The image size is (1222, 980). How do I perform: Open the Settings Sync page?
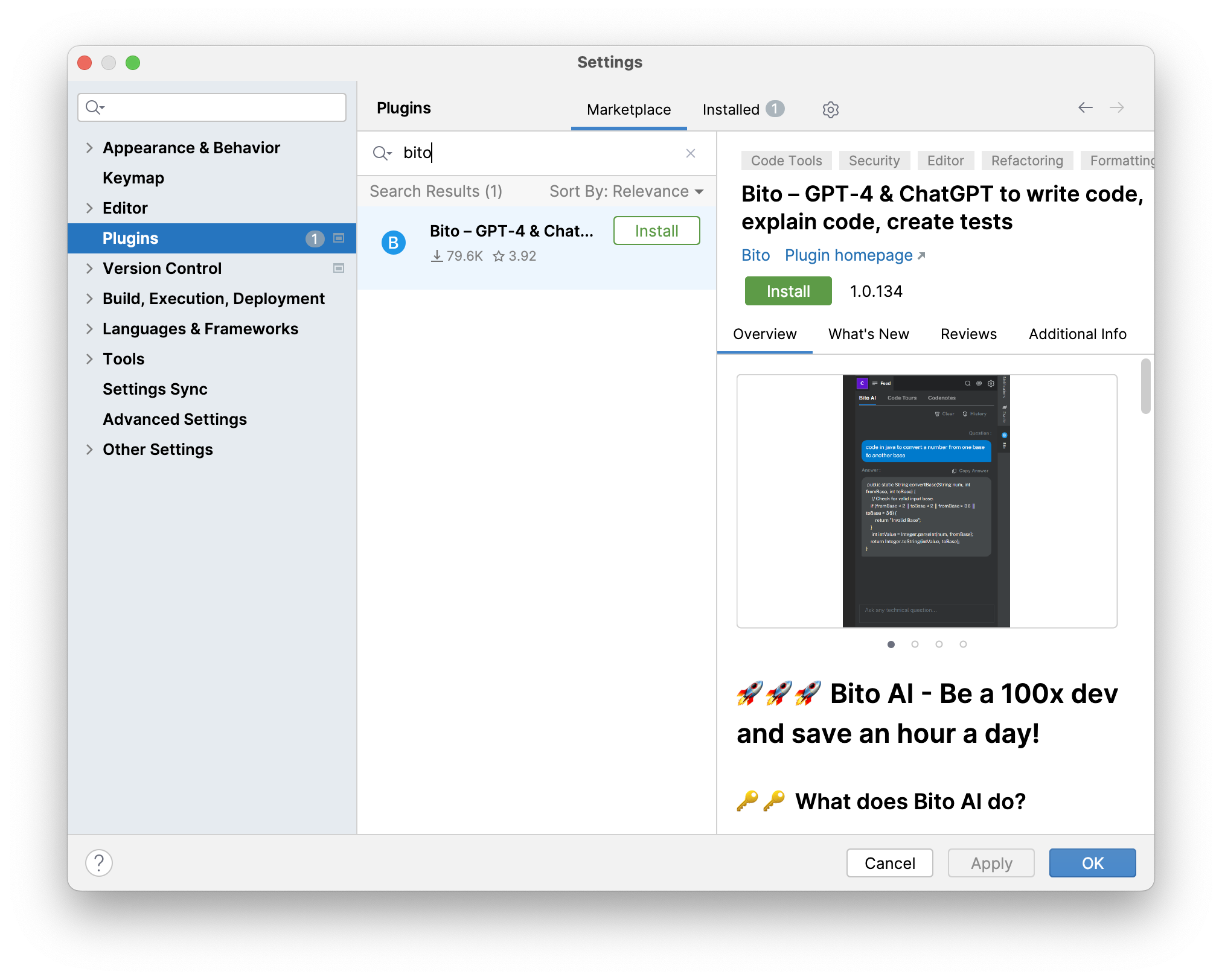[155, 389]
